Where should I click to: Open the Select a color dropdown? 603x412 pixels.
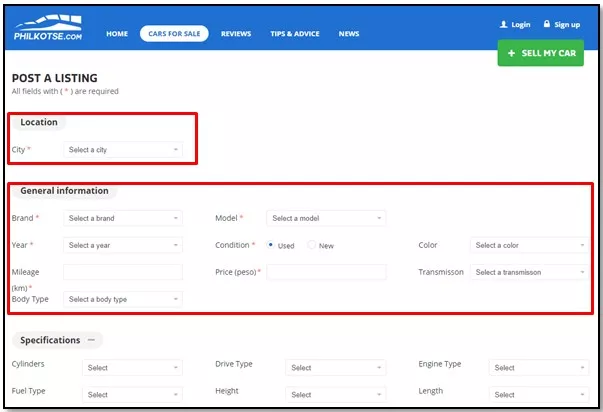[x=529, y=245]
